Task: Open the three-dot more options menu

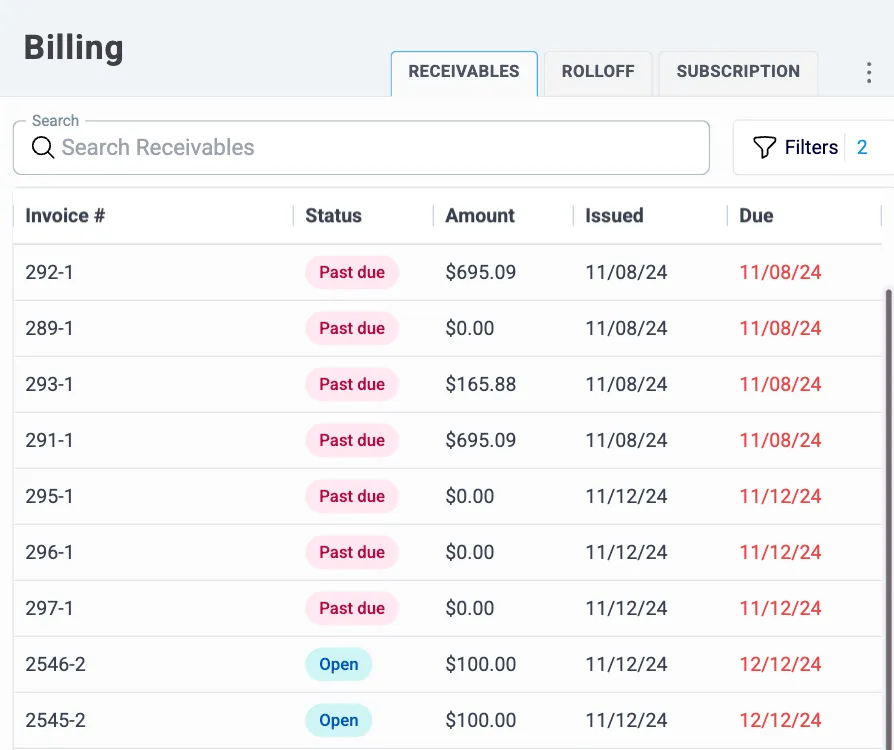Action: tap(868, 72)
